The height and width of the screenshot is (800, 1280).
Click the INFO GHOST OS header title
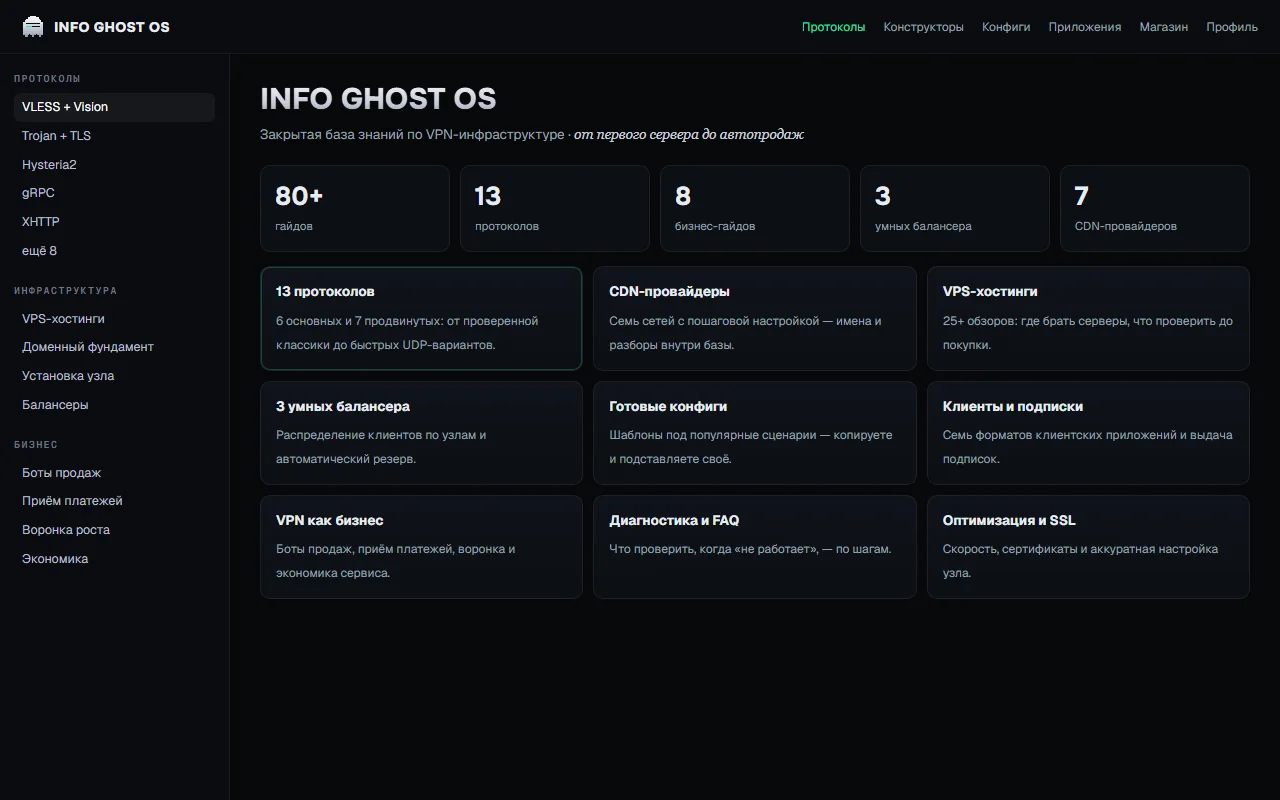pos(112,27)
